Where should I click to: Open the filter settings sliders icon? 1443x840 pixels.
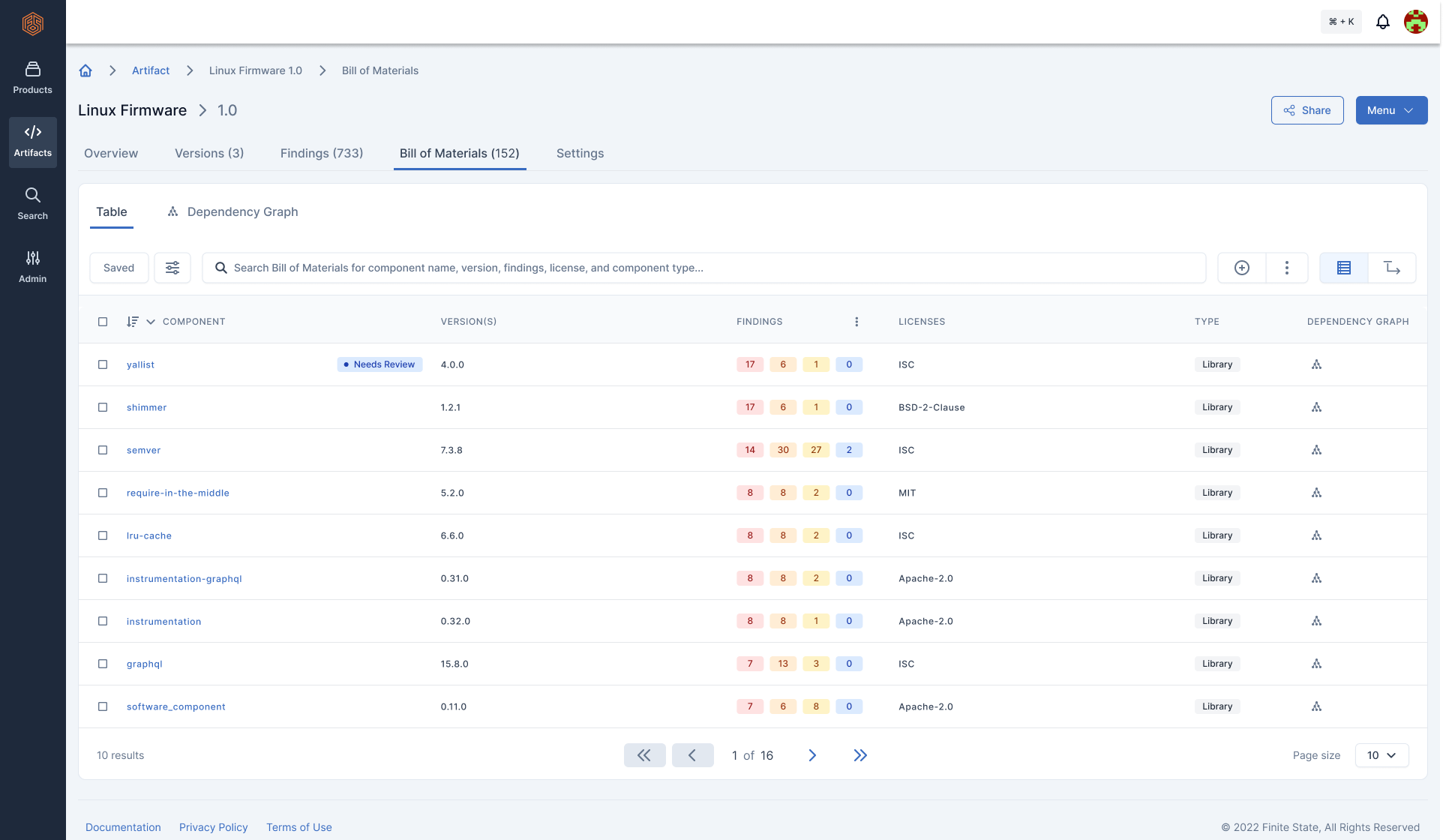click(x=172, y=268)
